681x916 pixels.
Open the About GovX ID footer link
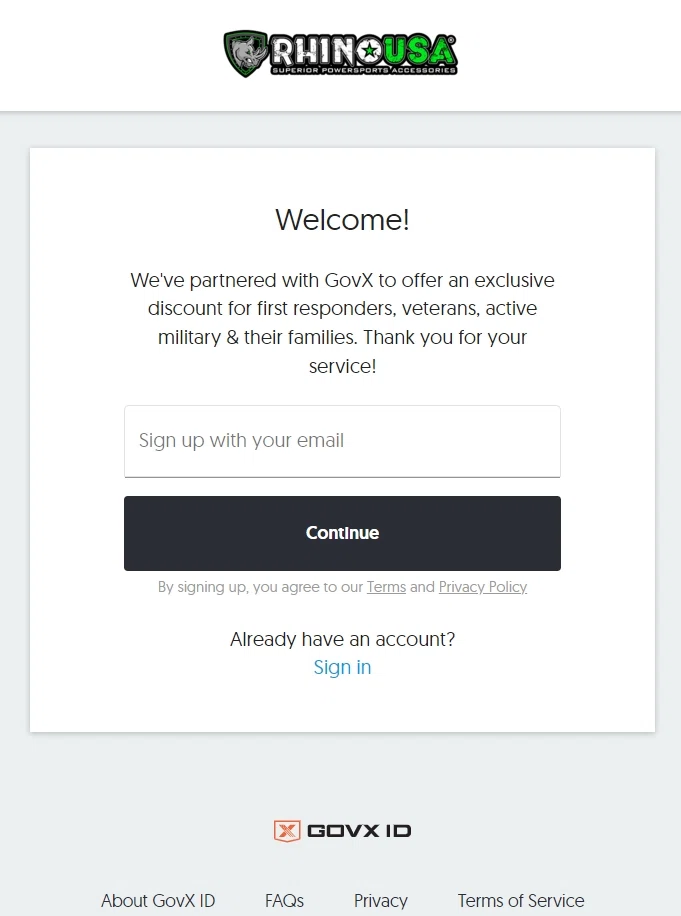pyautogui.click(x=158, y=900)
